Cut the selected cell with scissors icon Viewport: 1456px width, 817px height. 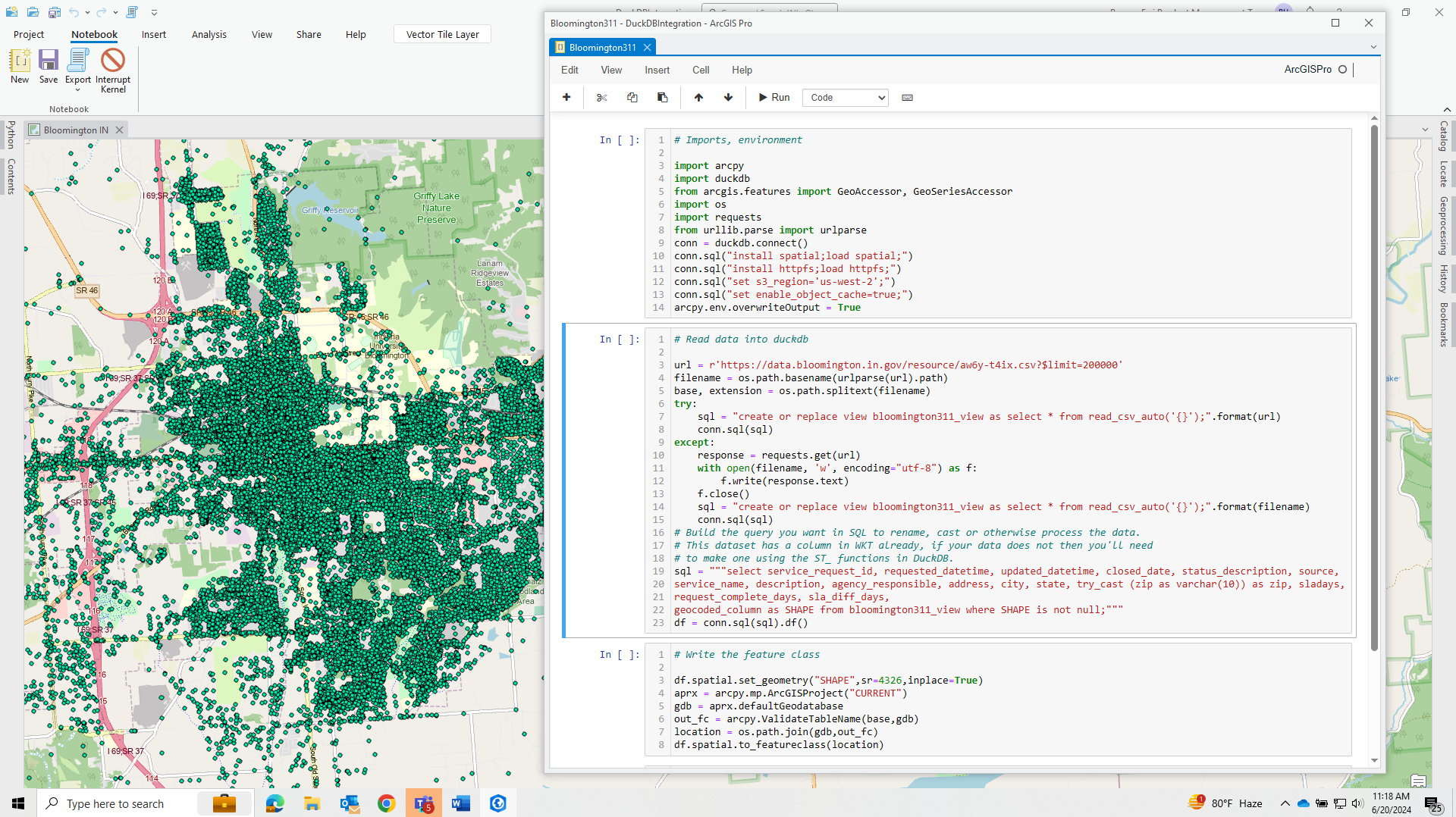click(x=602, y=97)
